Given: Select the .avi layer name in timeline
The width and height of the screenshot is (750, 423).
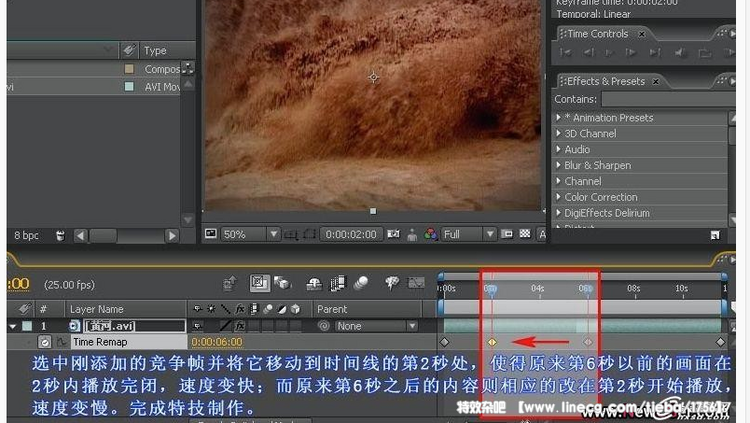Looking at the screenshot, I should 134,326.
